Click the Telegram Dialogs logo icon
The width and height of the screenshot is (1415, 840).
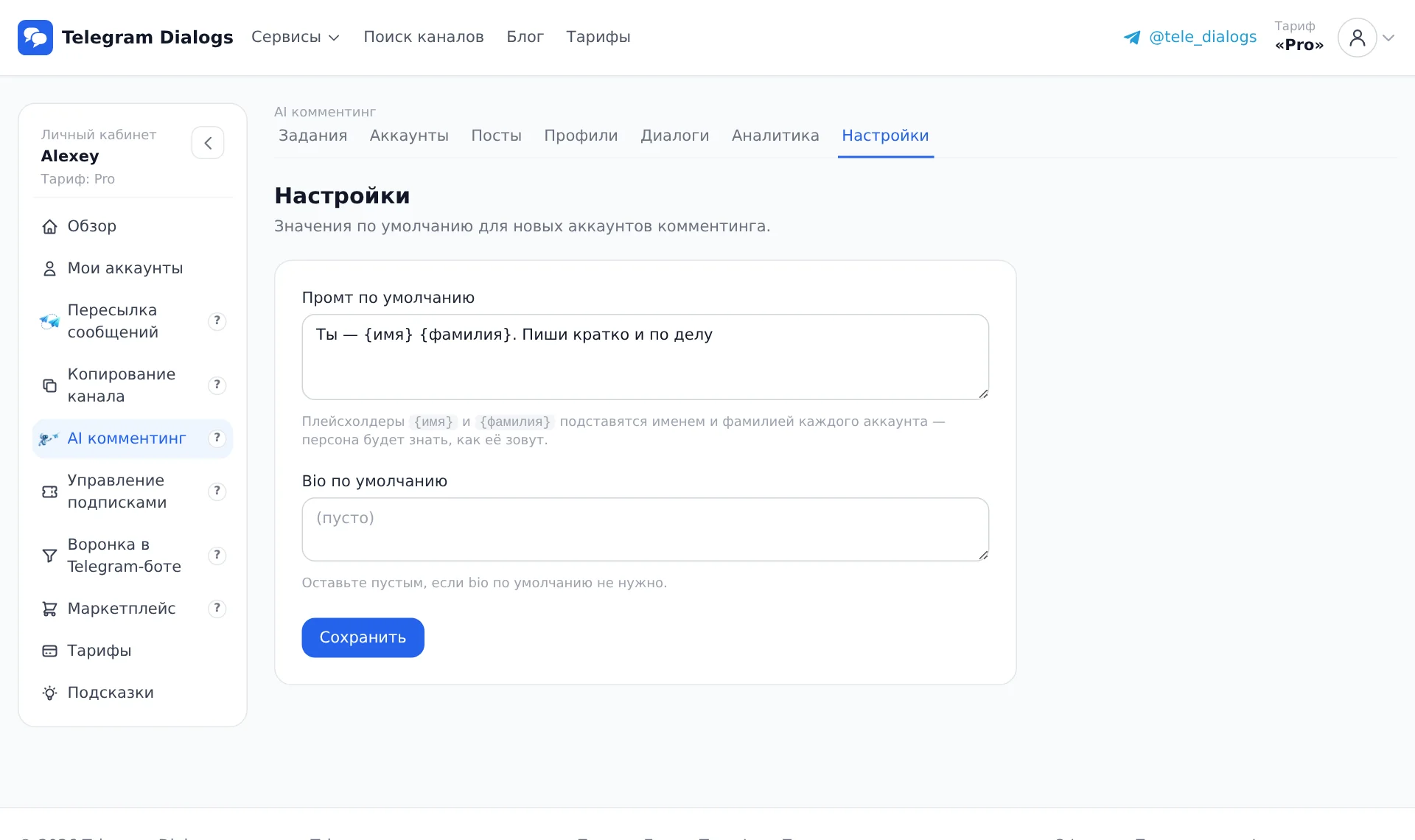pyautogui.click(x=35, y=37)
